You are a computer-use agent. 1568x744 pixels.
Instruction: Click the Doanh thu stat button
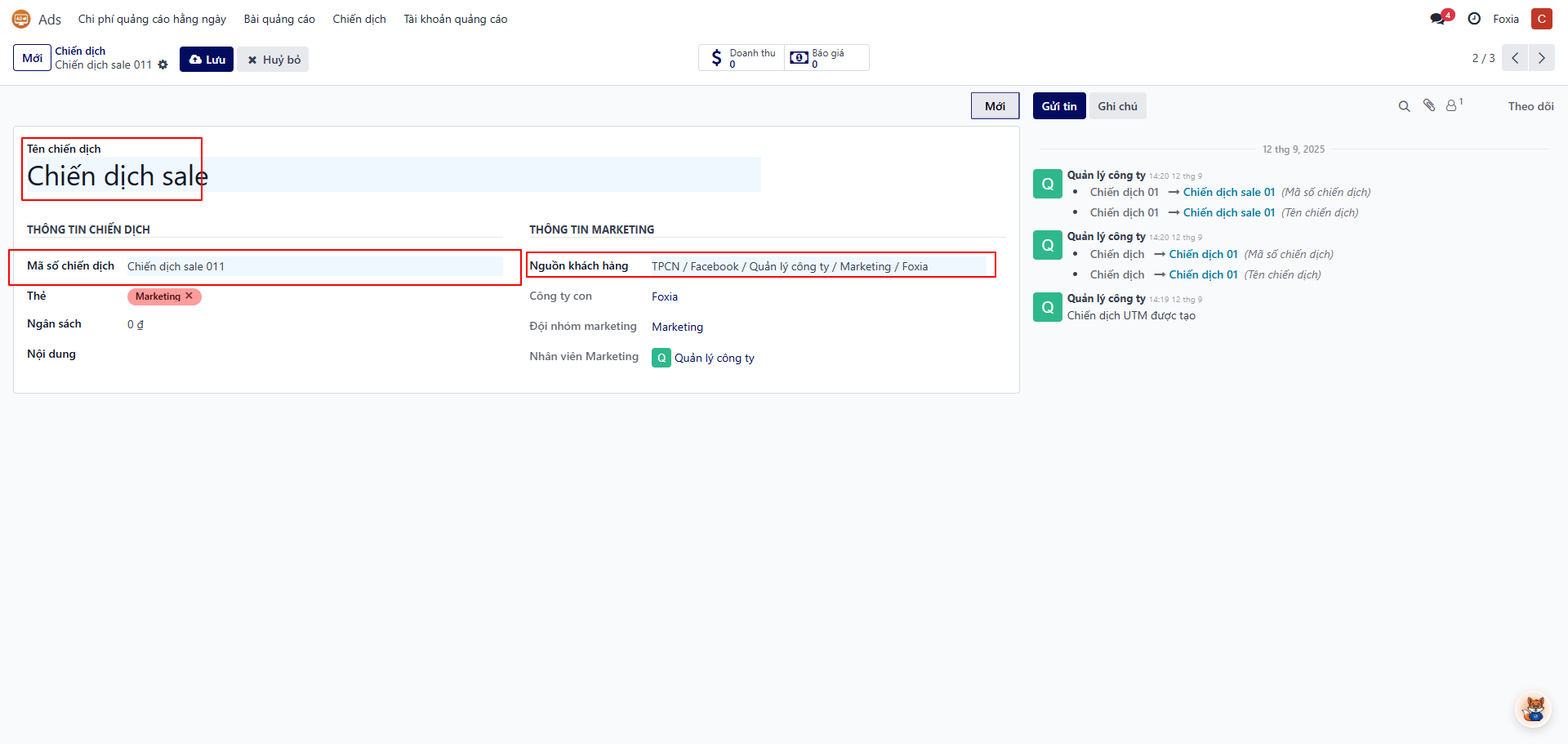point(742,58)
